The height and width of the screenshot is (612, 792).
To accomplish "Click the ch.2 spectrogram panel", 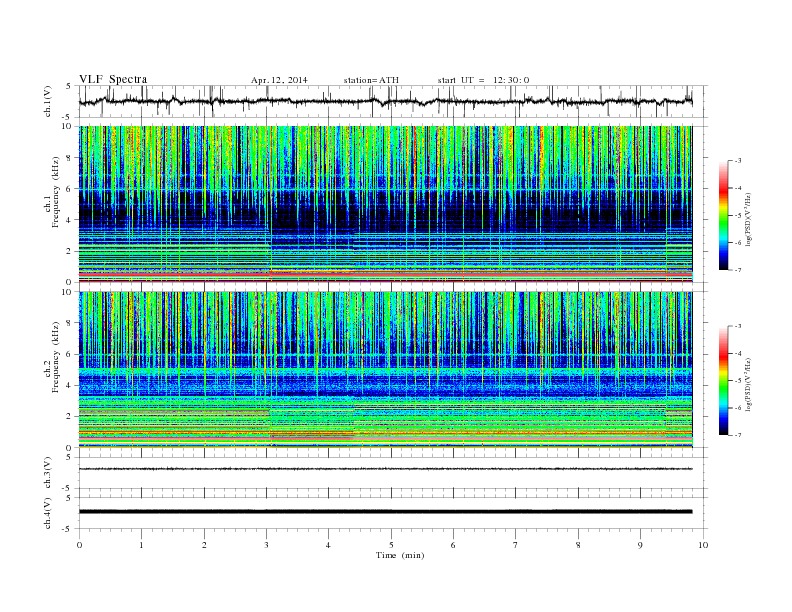I will pos(385,369).
